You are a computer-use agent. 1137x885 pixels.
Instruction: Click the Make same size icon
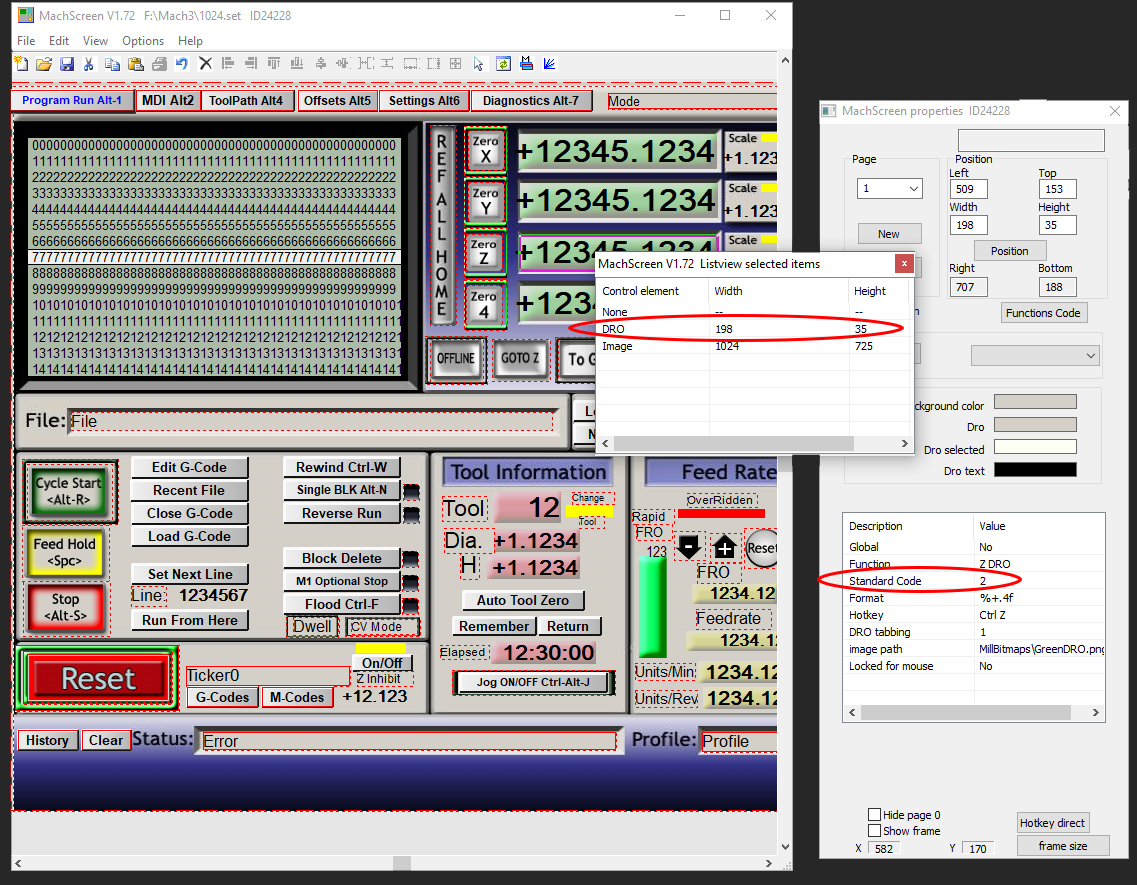[x=455, y=64]
